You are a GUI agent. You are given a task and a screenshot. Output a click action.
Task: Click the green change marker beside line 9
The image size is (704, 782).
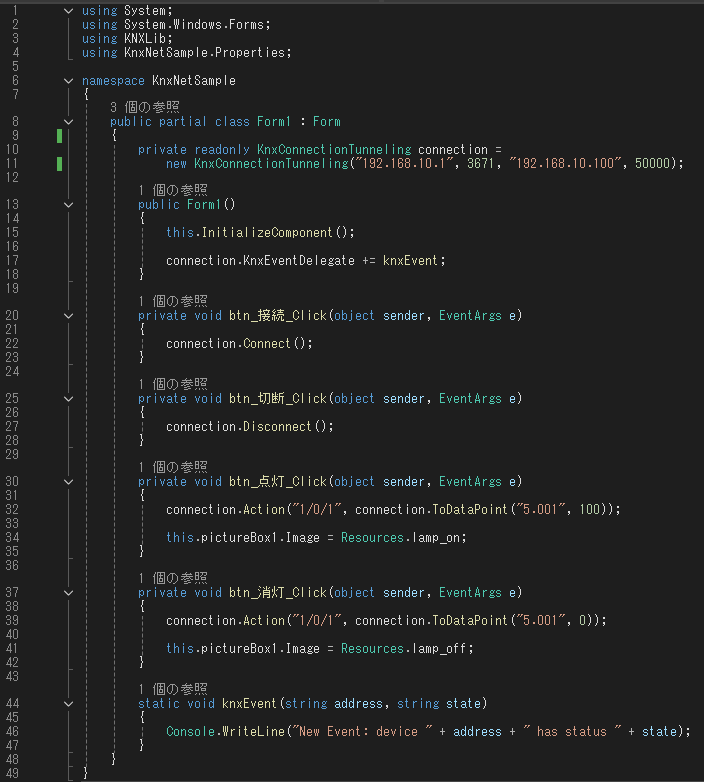(60, 135)
